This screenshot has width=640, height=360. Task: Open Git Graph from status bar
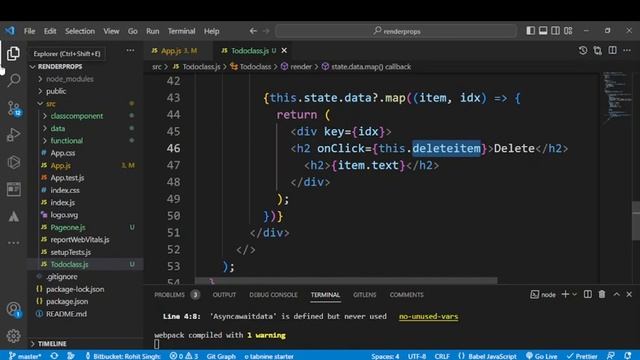[221, 356]
